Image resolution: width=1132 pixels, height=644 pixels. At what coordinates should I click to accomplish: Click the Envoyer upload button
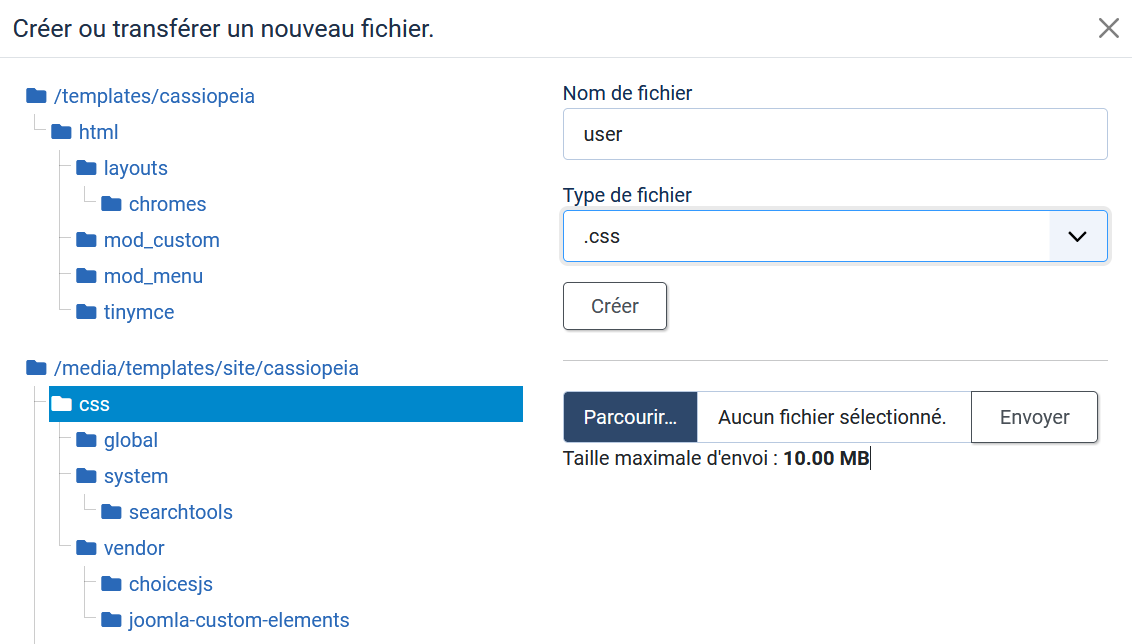coord(1034,417)
